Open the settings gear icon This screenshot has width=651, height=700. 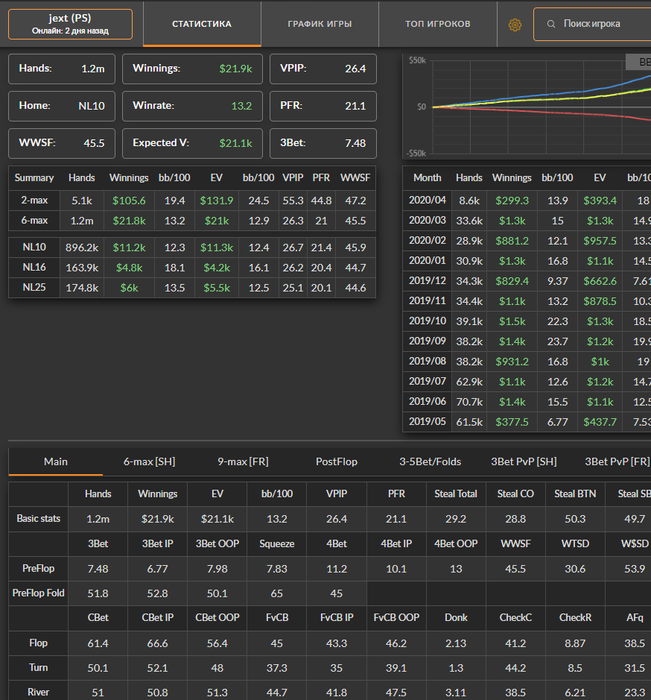point(515,25)
